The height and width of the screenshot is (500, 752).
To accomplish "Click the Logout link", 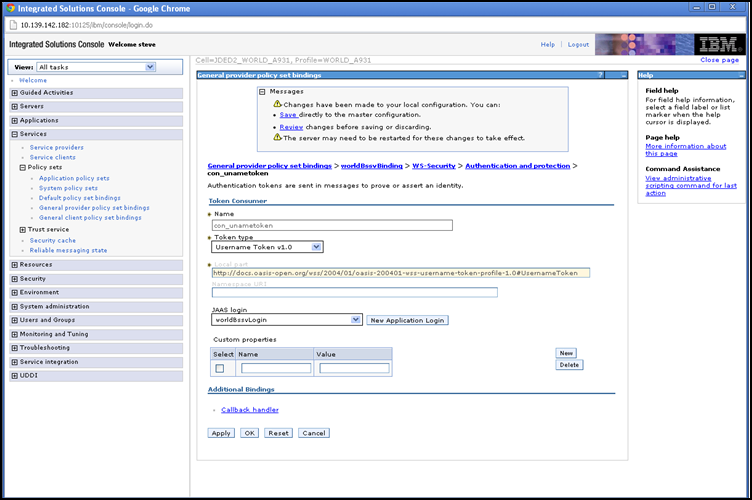I will pos(578,45).
